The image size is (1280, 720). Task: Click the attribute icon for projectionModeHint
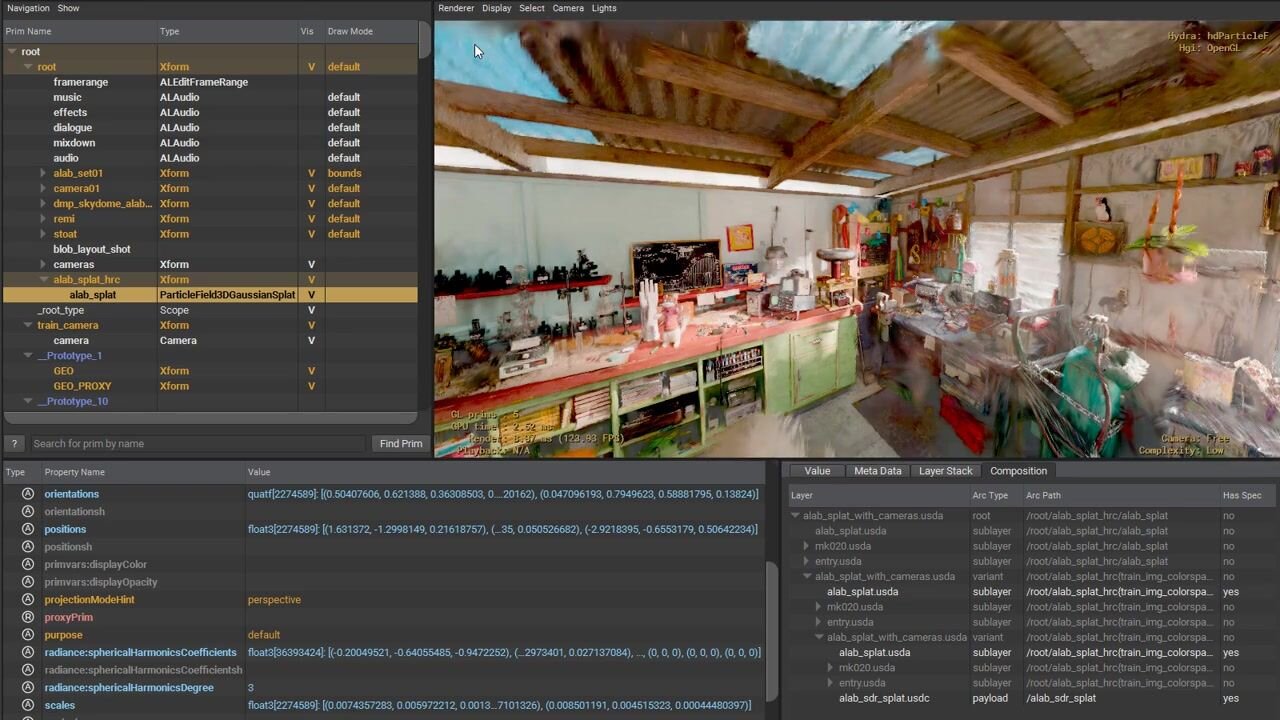tap(28, 600)
